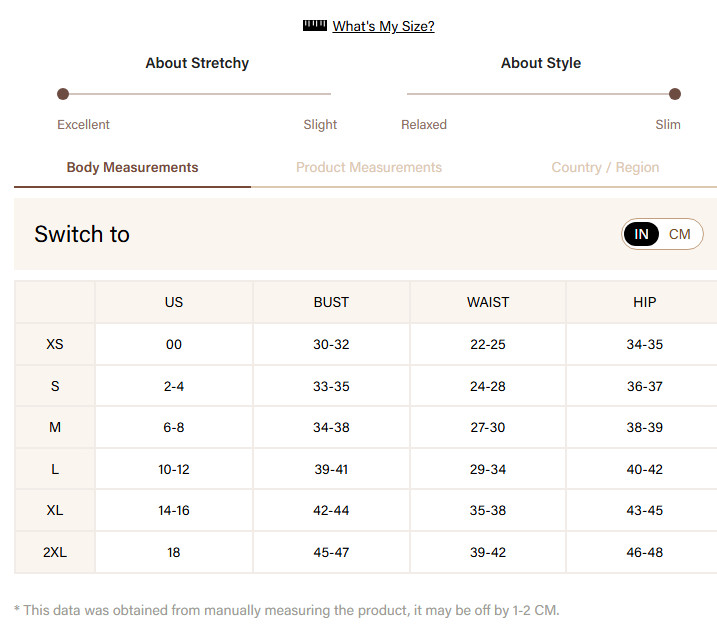
Task: Switch to the Body Measurements tab
Action: click(133, 167)
